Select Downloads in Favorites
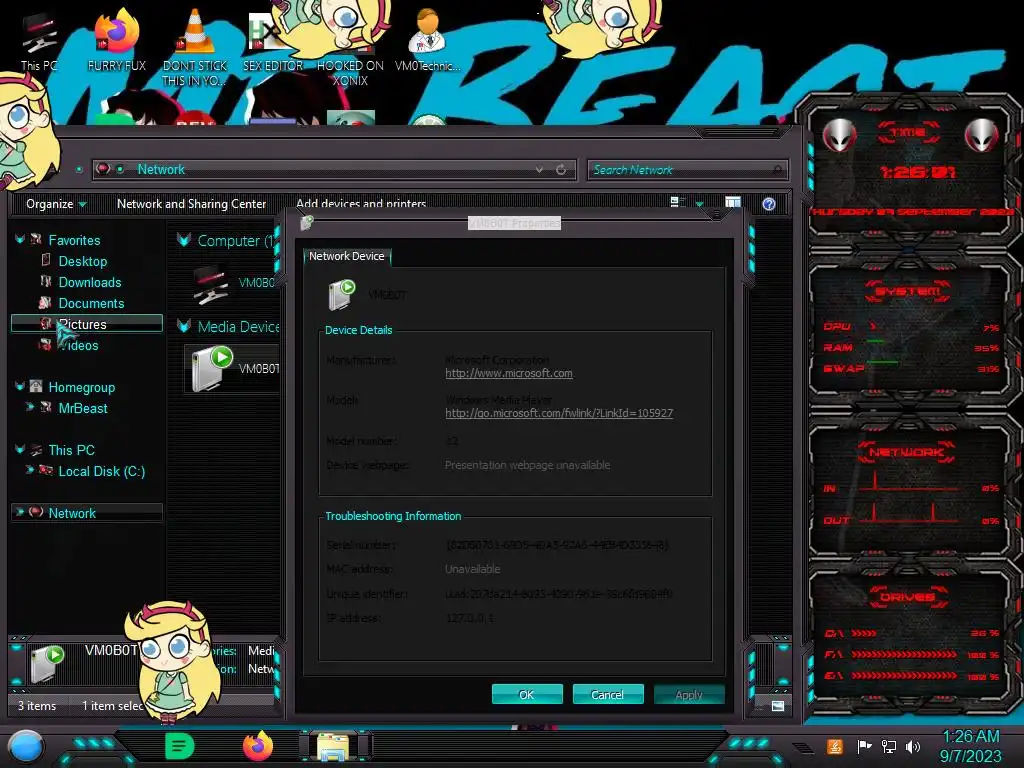 90,282
